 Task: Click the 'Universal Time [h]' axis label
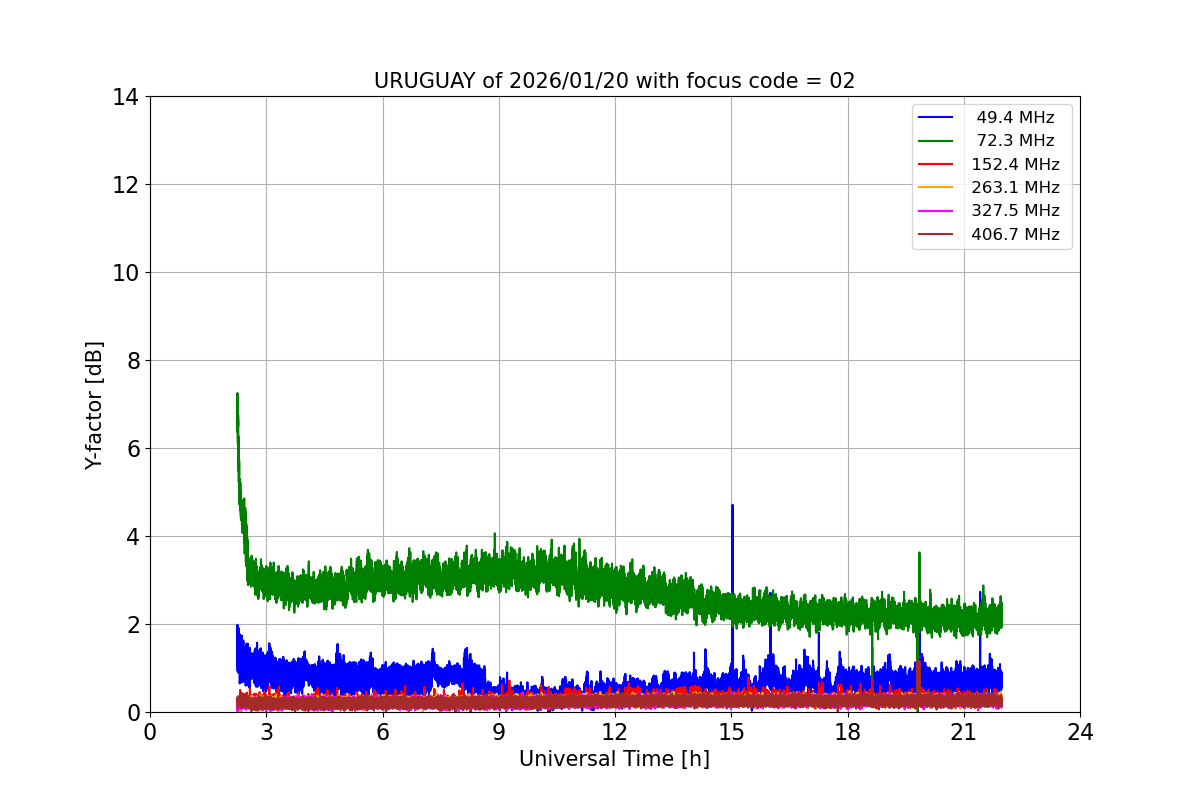click(x=614, y=760)
